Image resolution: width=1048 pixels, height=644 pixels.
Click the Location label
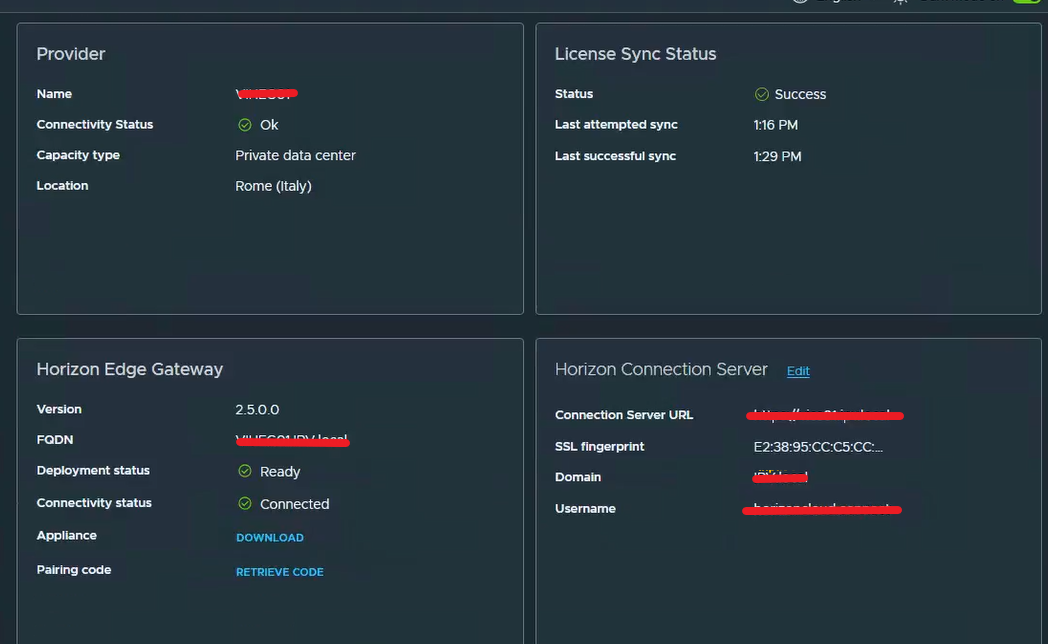pyautogui.click(x=62, y=186)
